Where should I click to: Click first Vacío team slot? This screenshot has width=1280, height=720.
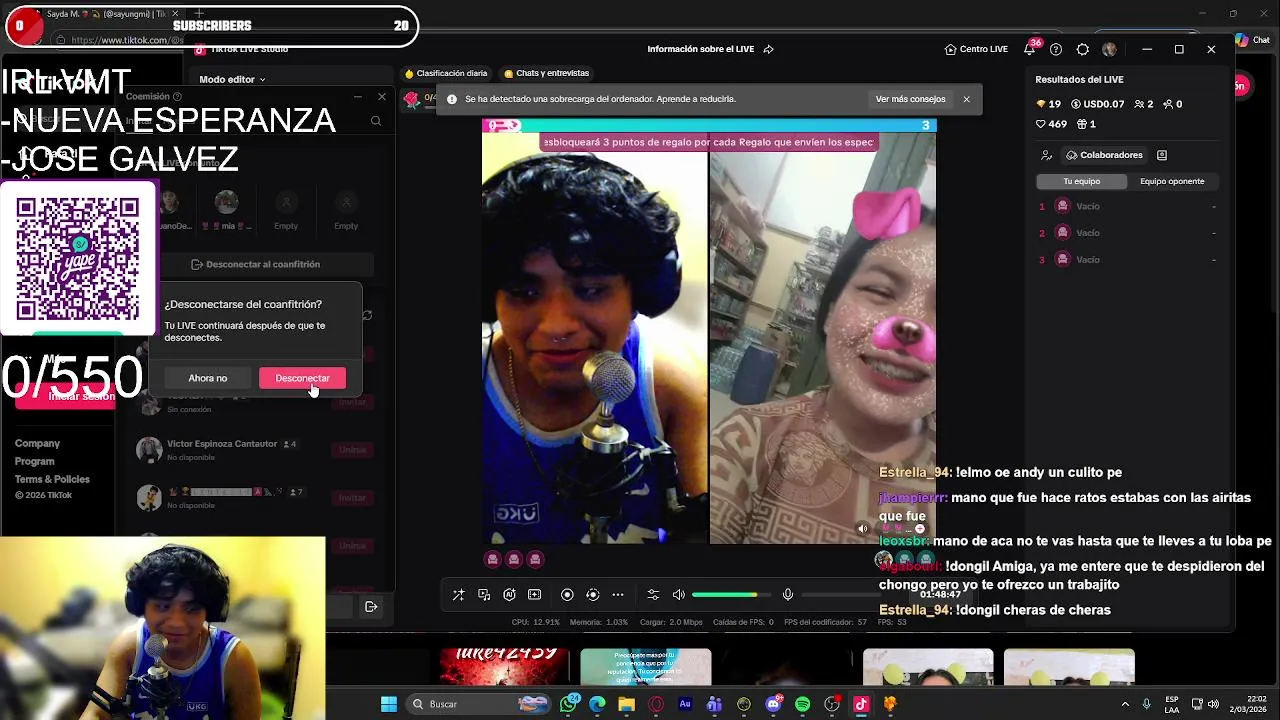pyautogui.click(x=1126, y=206)
